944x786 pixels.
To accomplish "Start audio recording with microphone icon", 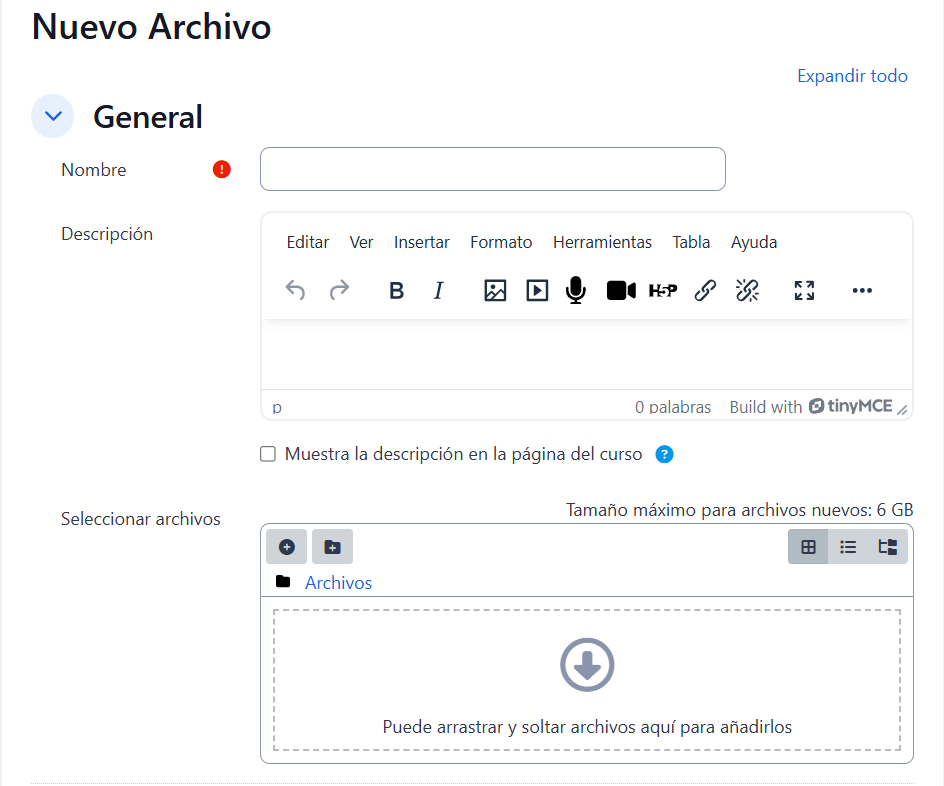I will click(575, 291).
